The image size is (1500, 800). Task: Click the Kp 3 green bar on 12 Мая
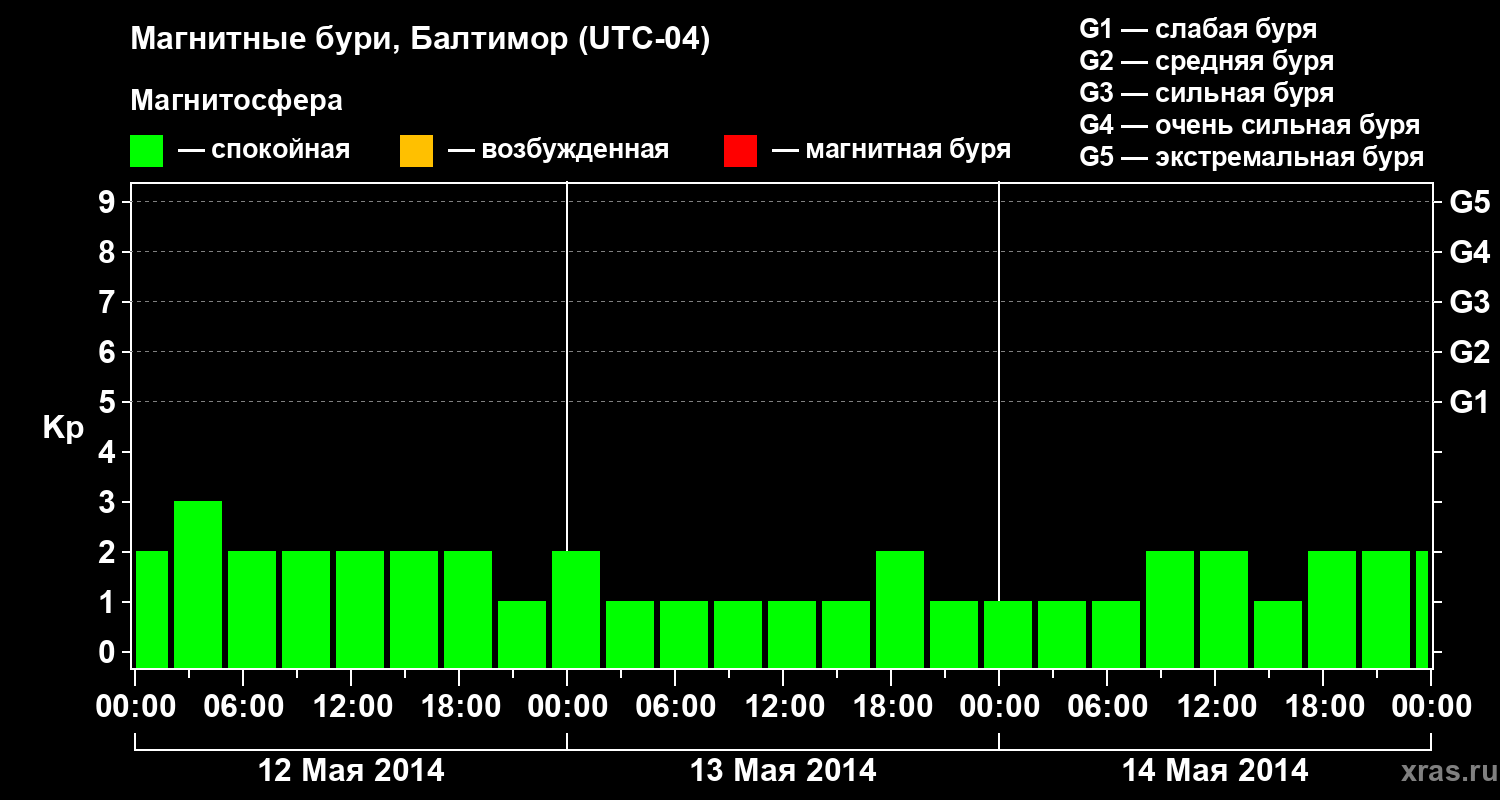click(198, 584)
